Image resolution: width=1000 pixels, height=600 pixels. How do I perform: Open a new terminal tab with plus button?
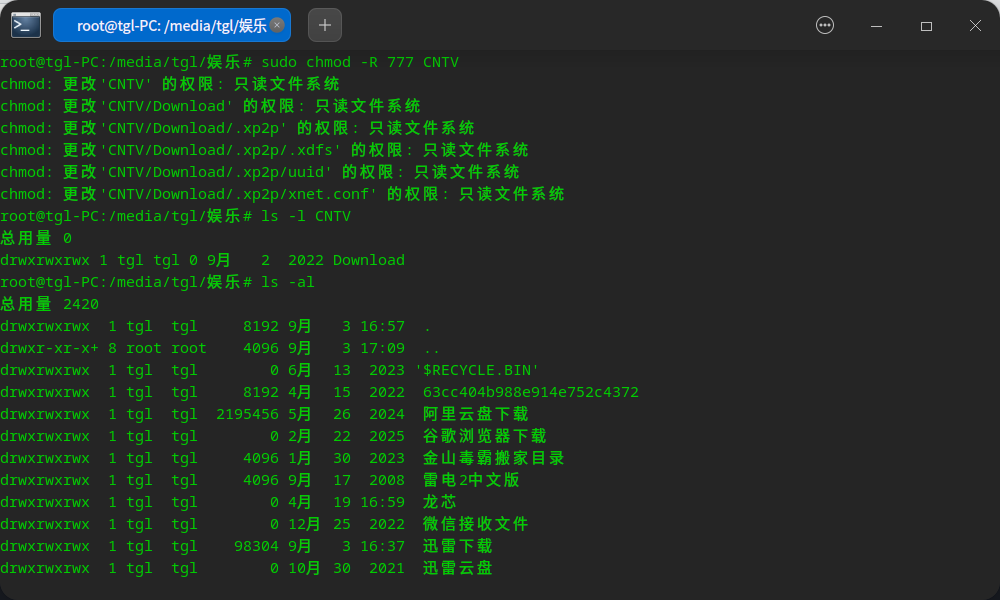(325, 26)
